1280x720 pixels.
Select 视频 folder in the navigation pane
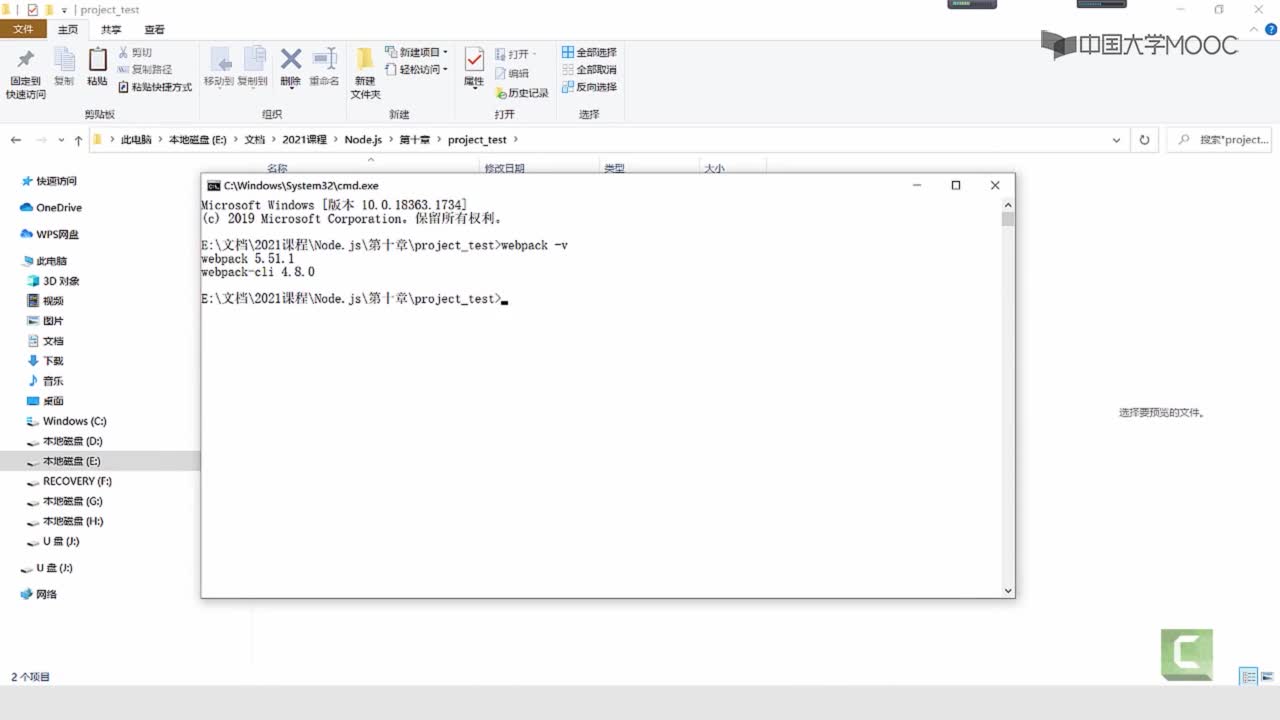click(x=45, y=301)
